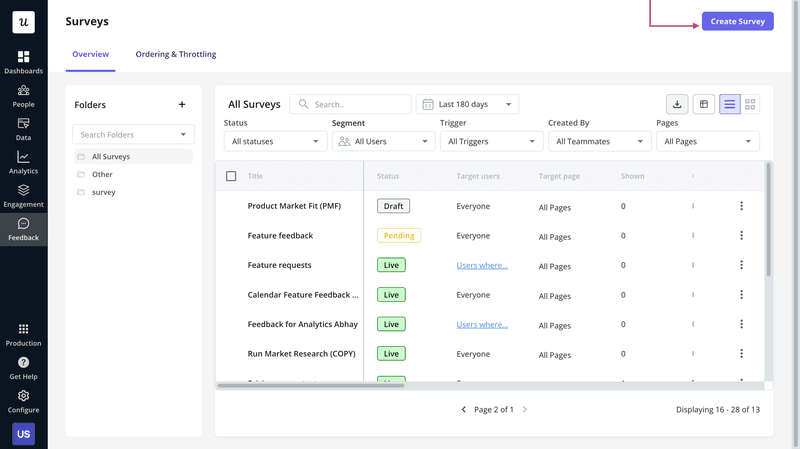This screenshot has width=800, height=449.
Task: Expand the Status filter dropdown
Action: coord(275,142)
